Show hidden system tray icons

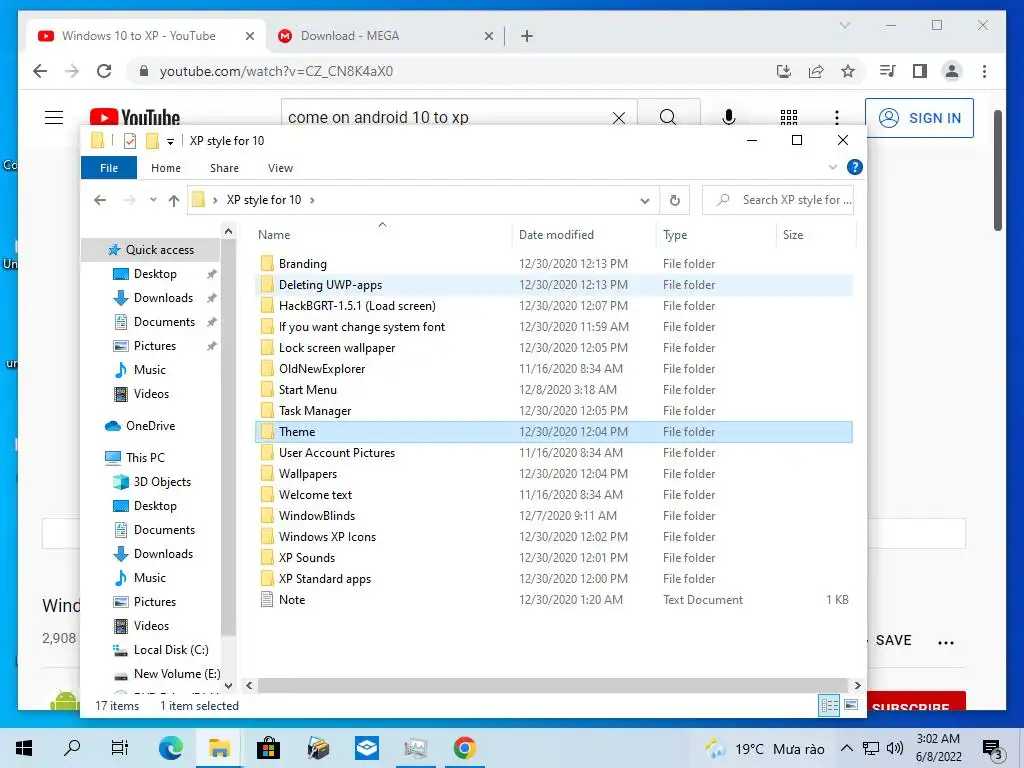846,748
